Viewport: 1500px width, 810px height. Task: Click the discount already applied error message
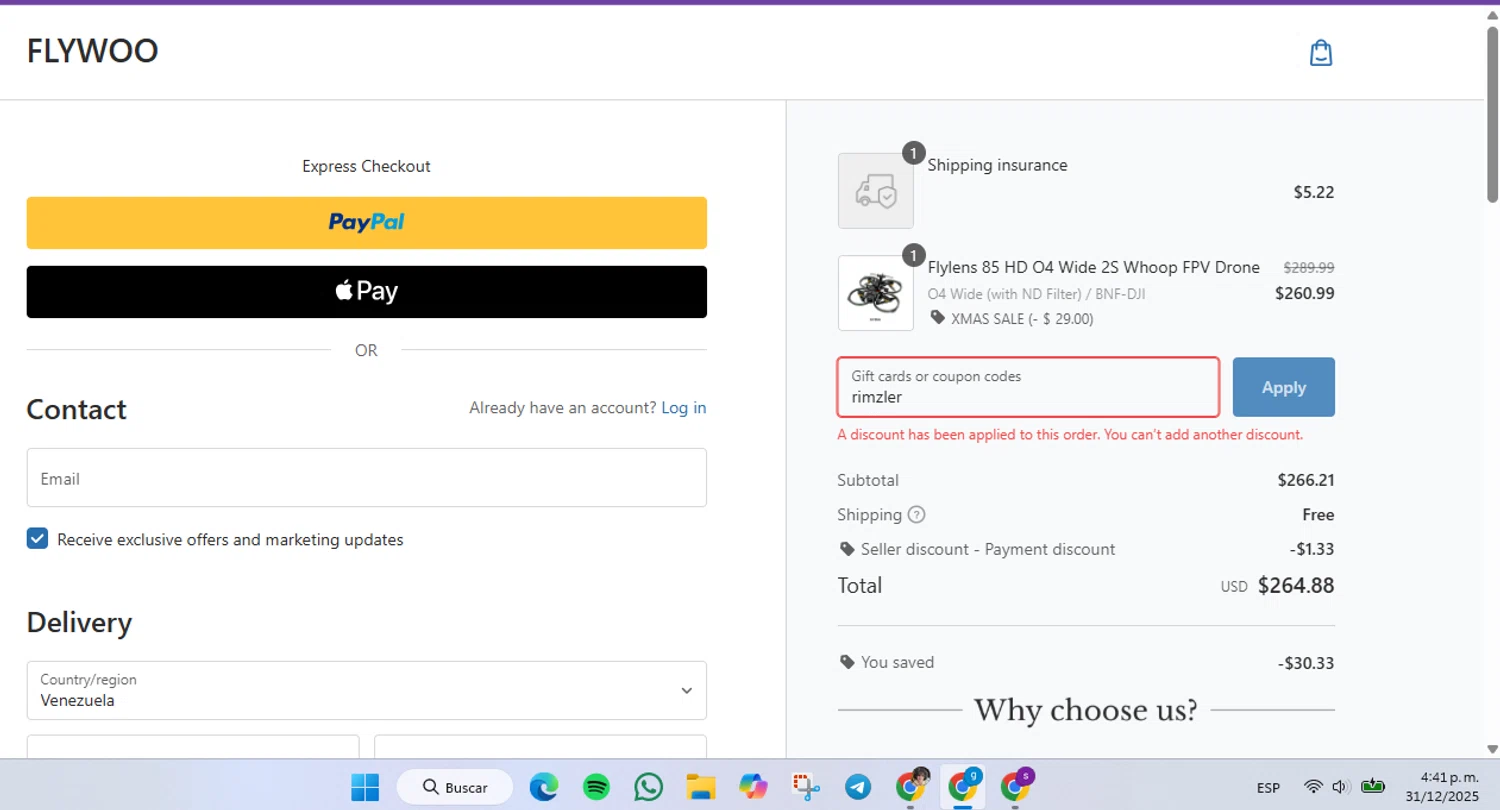click(1070, 435)
